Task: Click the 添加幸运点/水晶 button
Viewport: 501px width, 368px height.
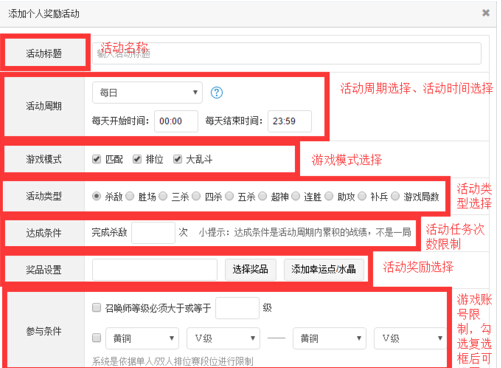Action: tap(324, 269)
